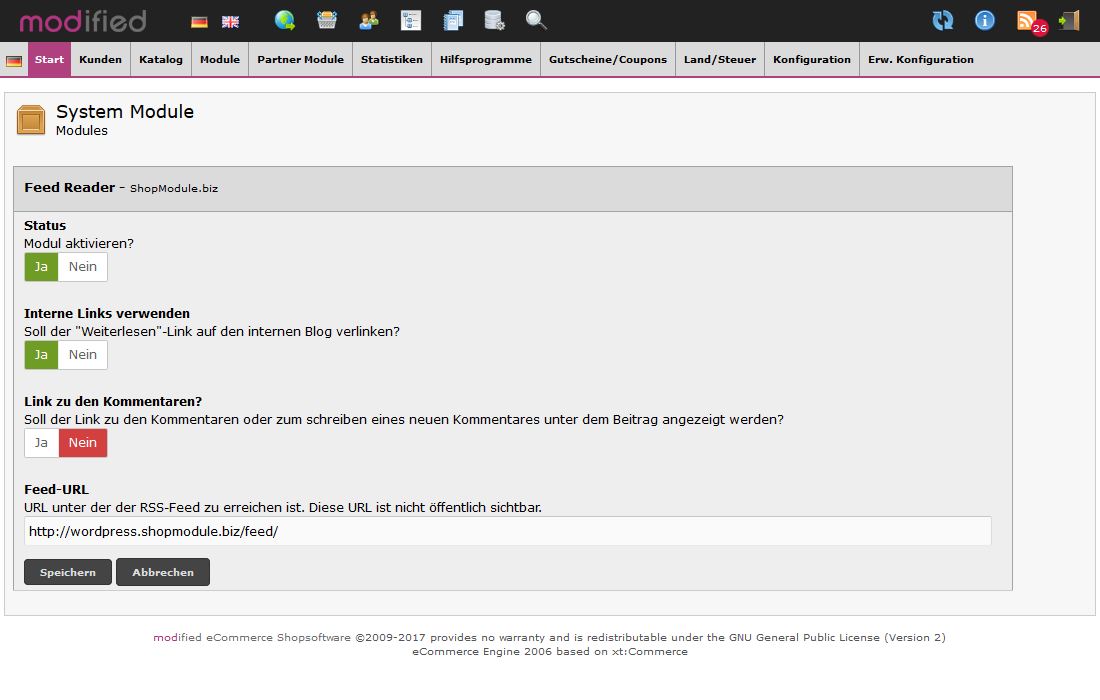The width and height of the screenshot is (1100, 700).
Task: Save settings with the Speichern button
Action: pos(67,571)
